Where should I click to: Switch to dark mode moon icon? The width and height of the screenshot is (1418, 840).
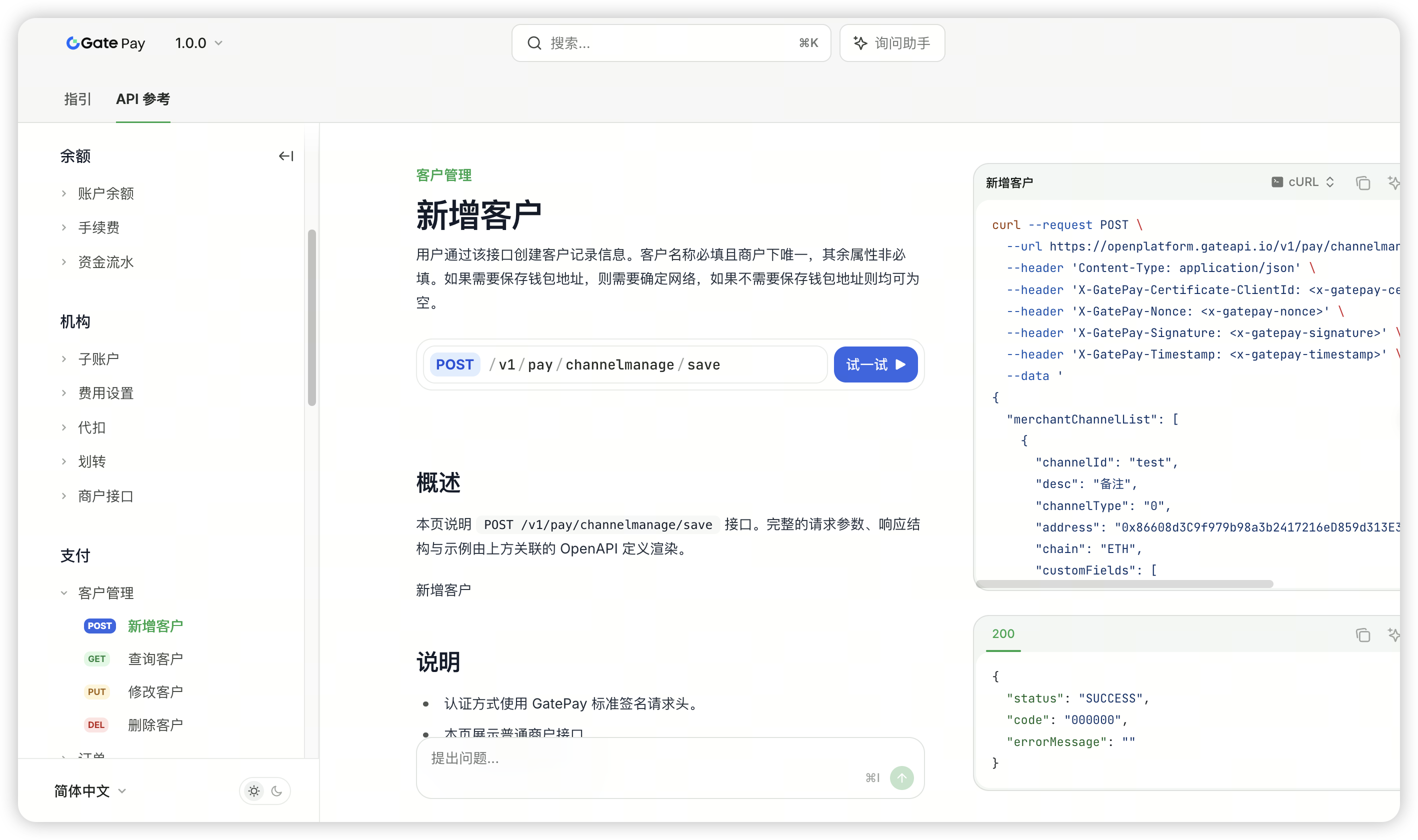pos(277,791)
